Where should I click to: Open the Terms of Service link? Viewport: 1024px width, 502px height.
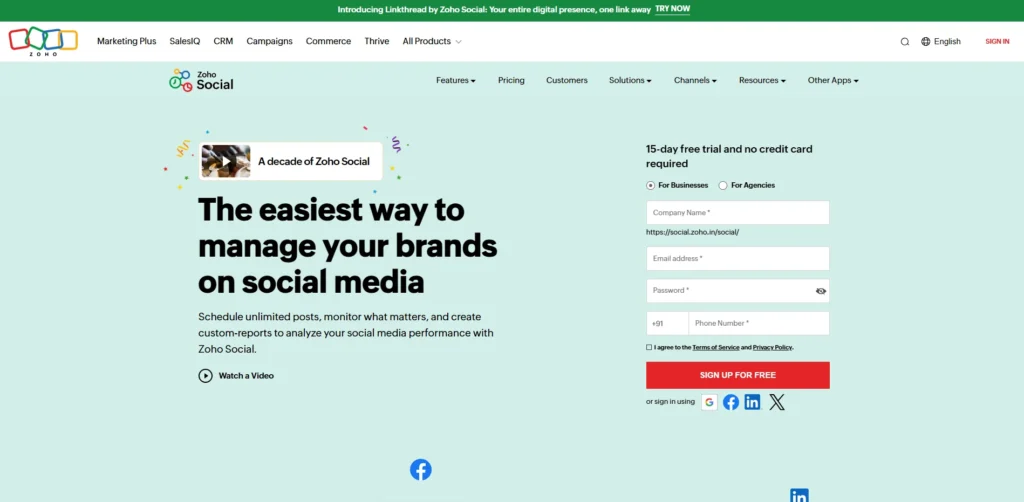[x=716, y=347]
